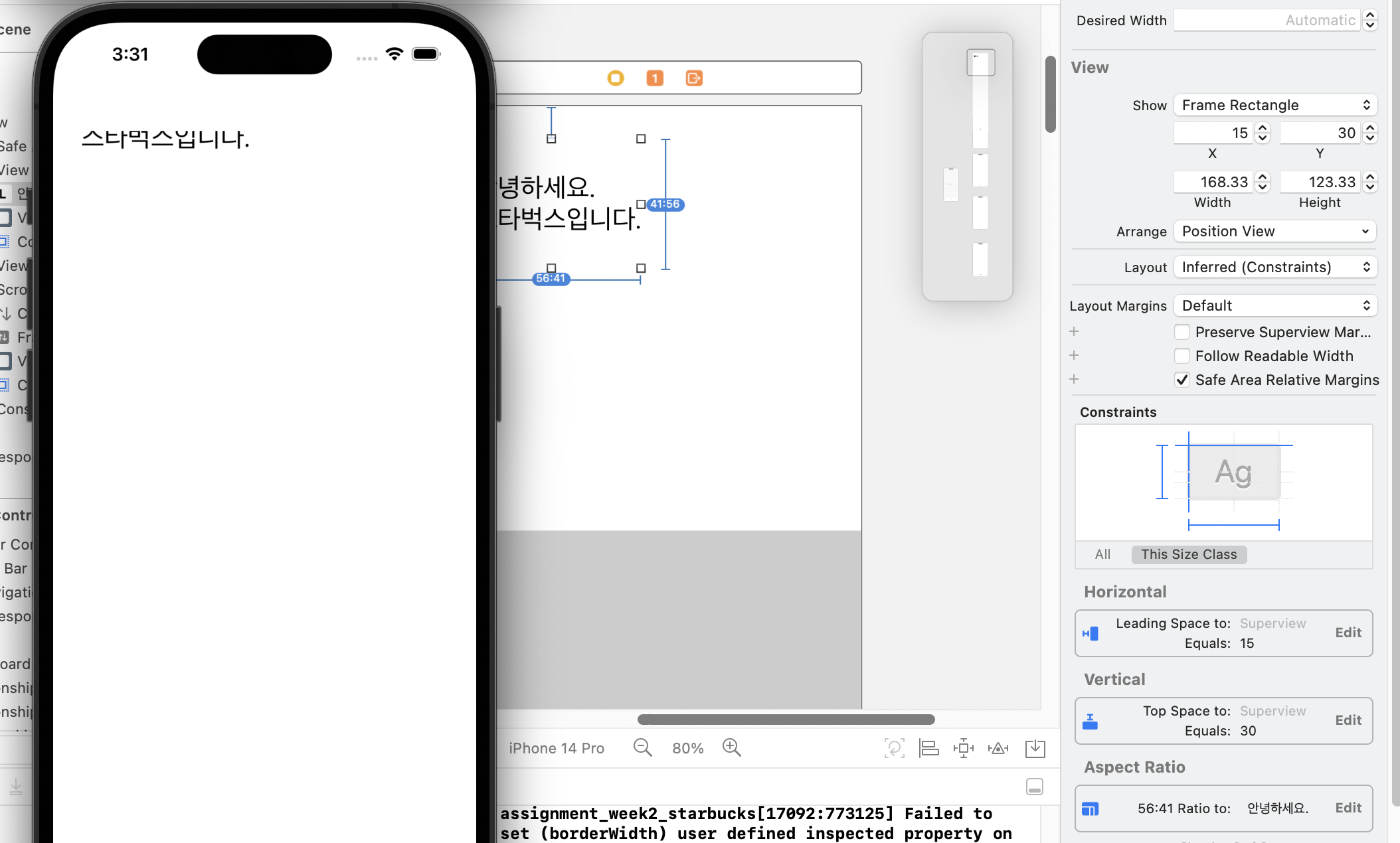Click the Embed In icon

(x=1035, y=748)
